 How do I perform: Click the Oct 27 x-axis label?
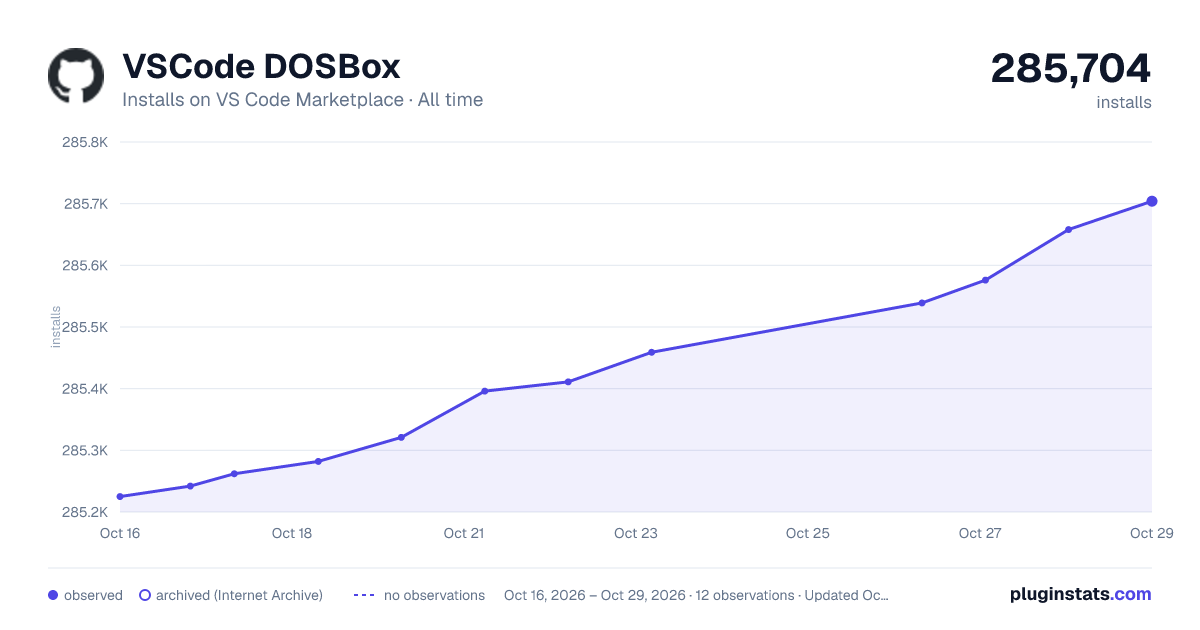pyautogui.click(x=980, y=533)
